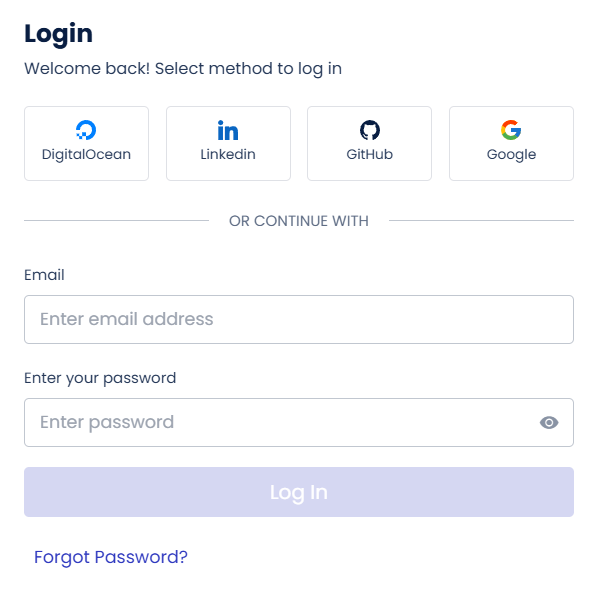Viewport: 610px width, 593px height.
Task: Click into the Enter password field
Action: (280, 423)
